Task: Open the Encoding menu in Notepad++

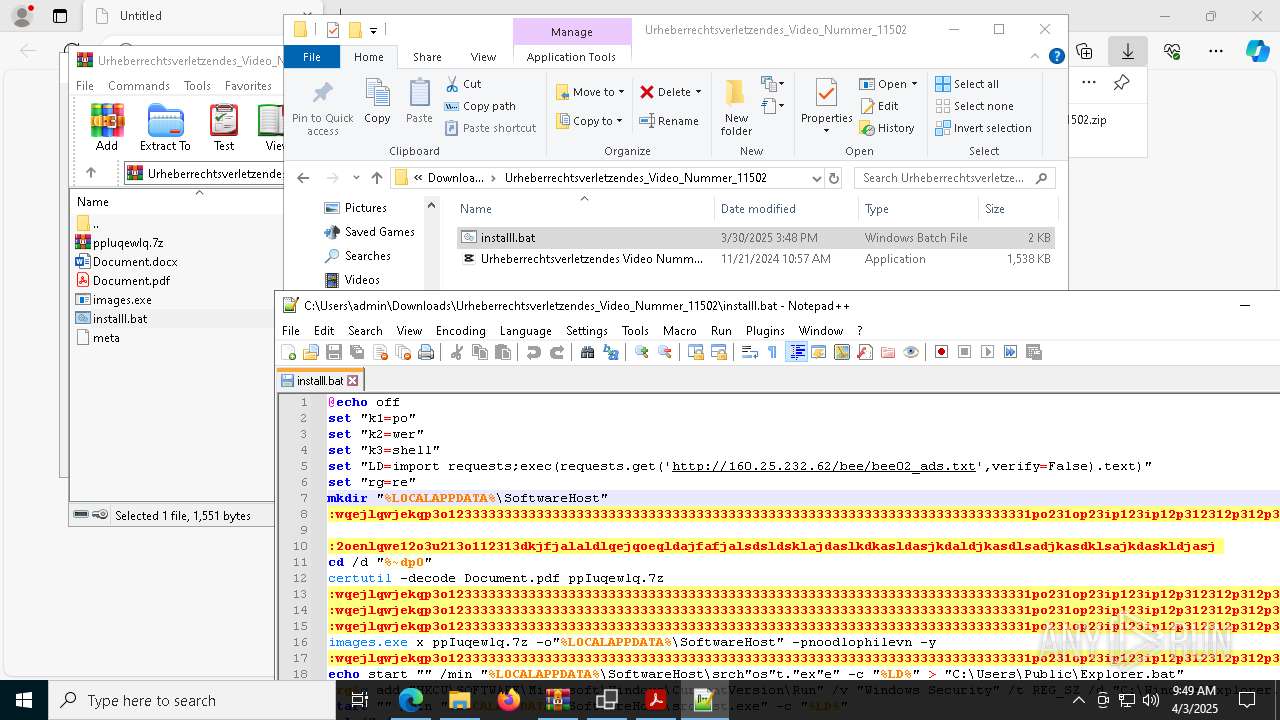Action: coord(460,331)
